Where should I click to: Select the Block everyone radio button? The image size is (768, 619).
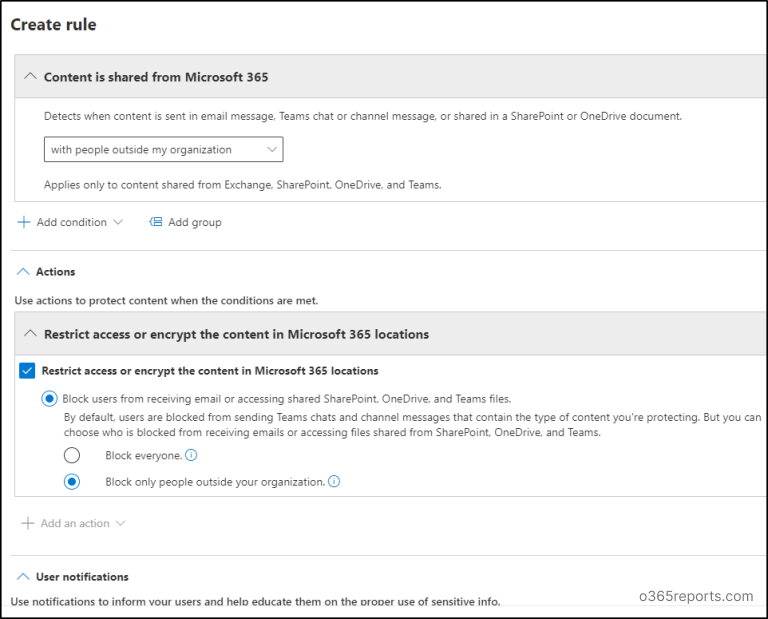pos(72,455)
